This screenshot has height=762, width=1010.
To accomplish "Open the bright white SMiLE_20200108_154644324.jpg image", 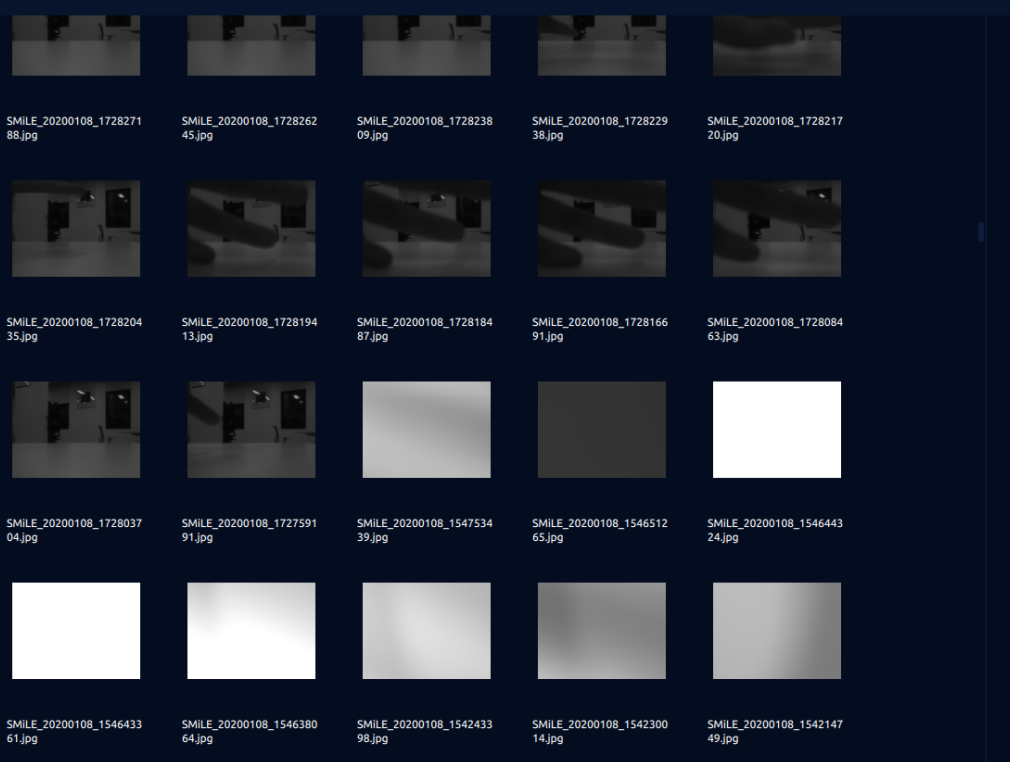I will [x=776, y=429].
